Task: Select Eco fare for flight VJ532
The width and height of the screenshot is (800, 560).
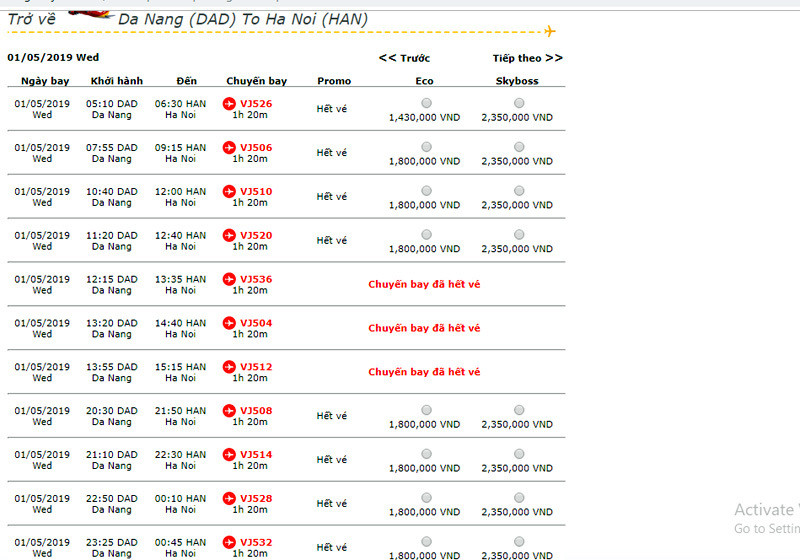Action: pyautogui.click(x=427, y=542)
